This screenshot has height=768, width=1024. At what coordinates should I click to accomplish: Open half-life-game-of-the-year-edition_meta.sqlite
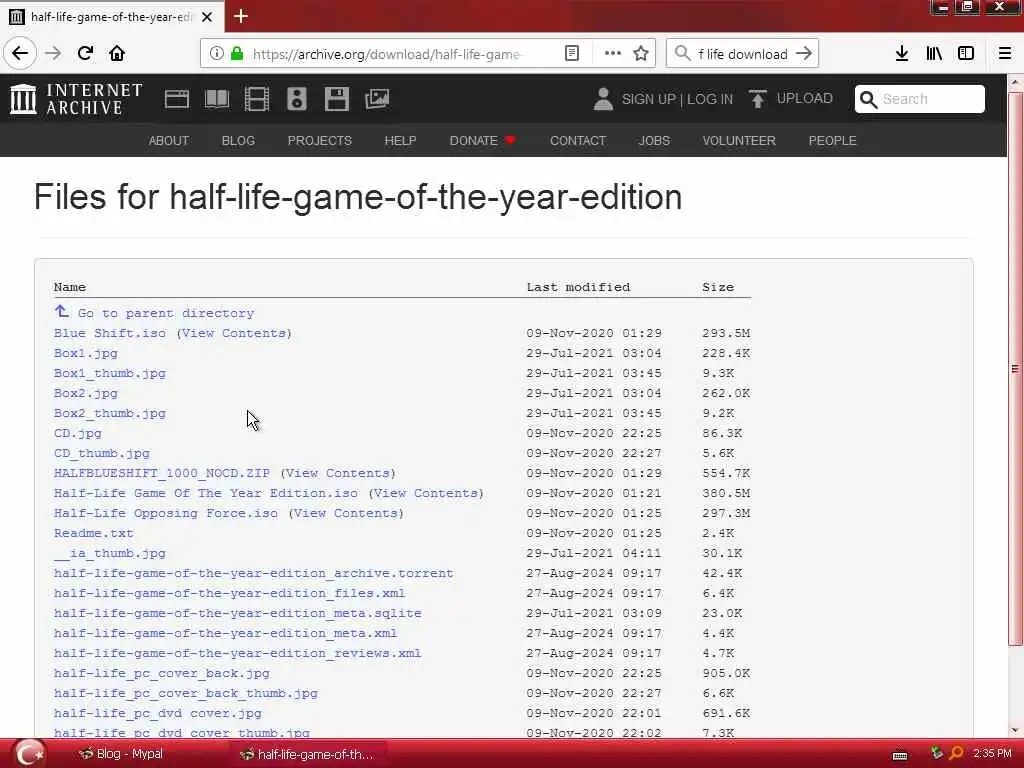(x=238, y=613)
